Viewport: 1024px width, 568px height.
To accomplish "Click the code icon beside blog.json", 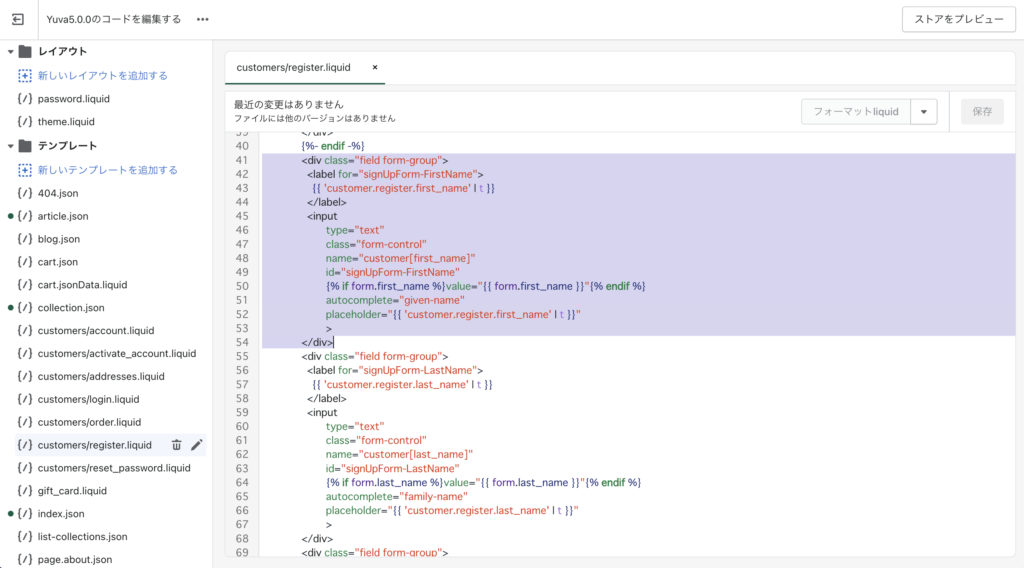I will [x=25, y=239].
